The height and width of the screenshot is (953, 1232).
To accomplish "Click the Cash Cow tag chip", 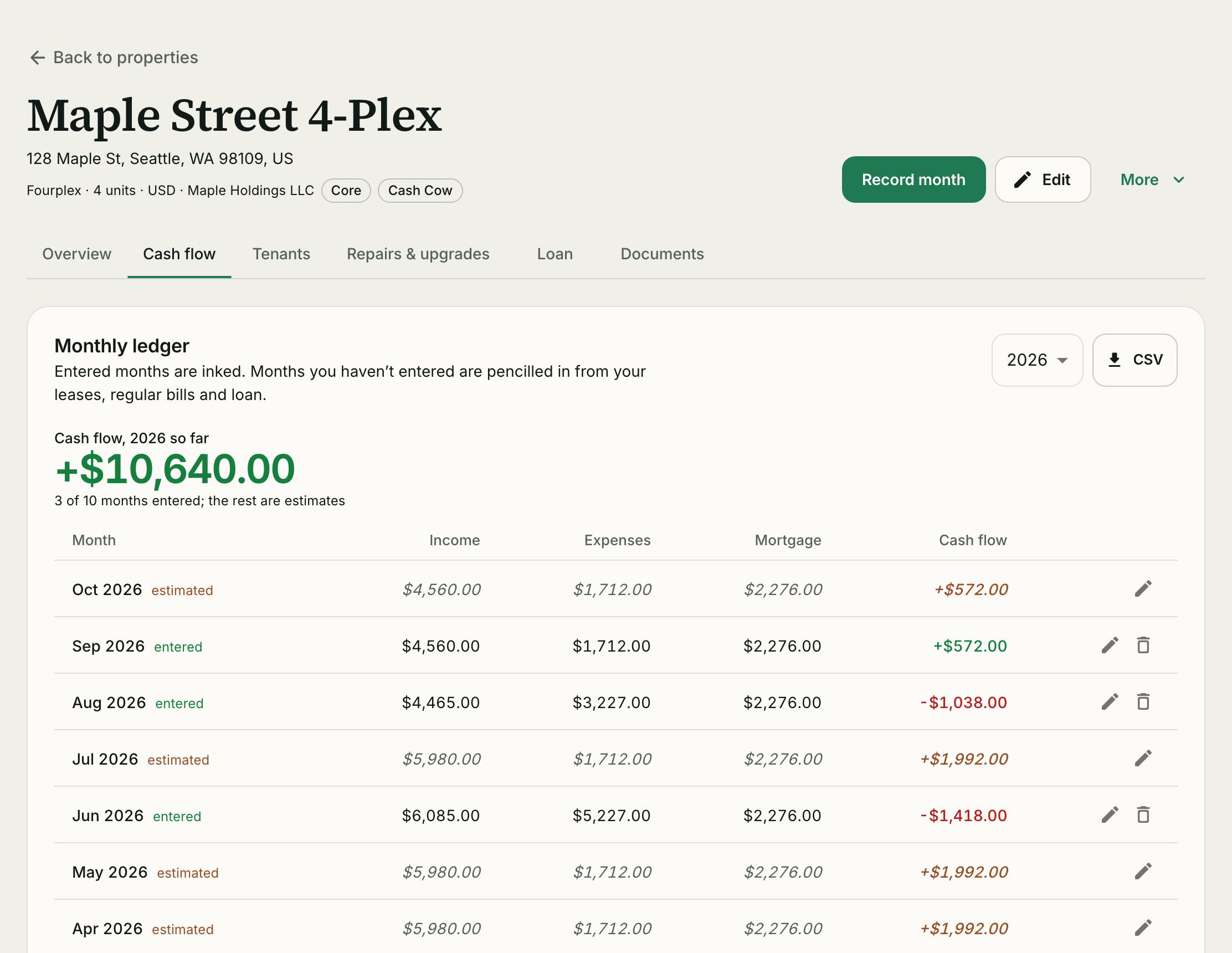I will click(420, 191).
